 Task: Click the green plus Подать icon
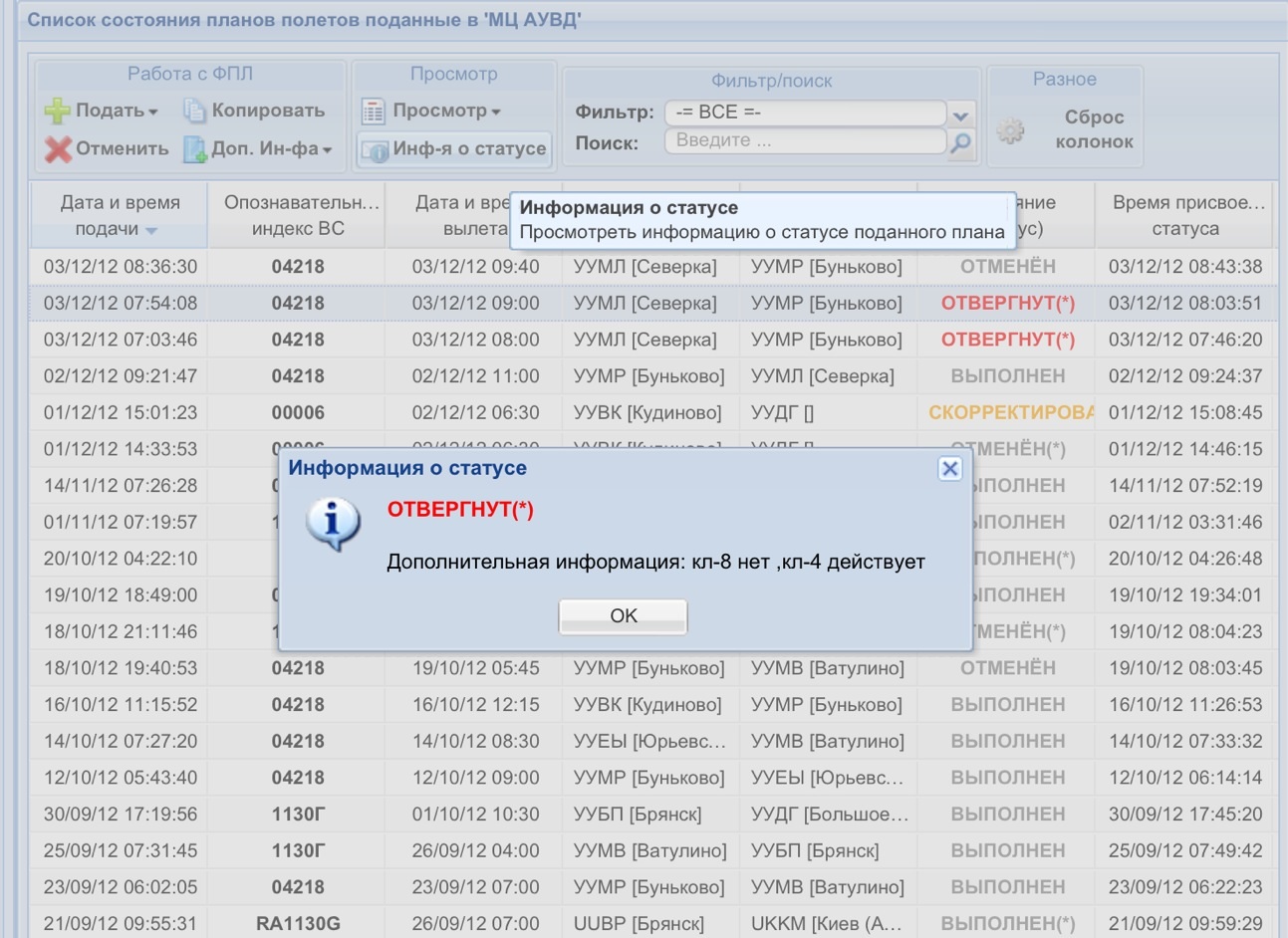pos(57,111)
